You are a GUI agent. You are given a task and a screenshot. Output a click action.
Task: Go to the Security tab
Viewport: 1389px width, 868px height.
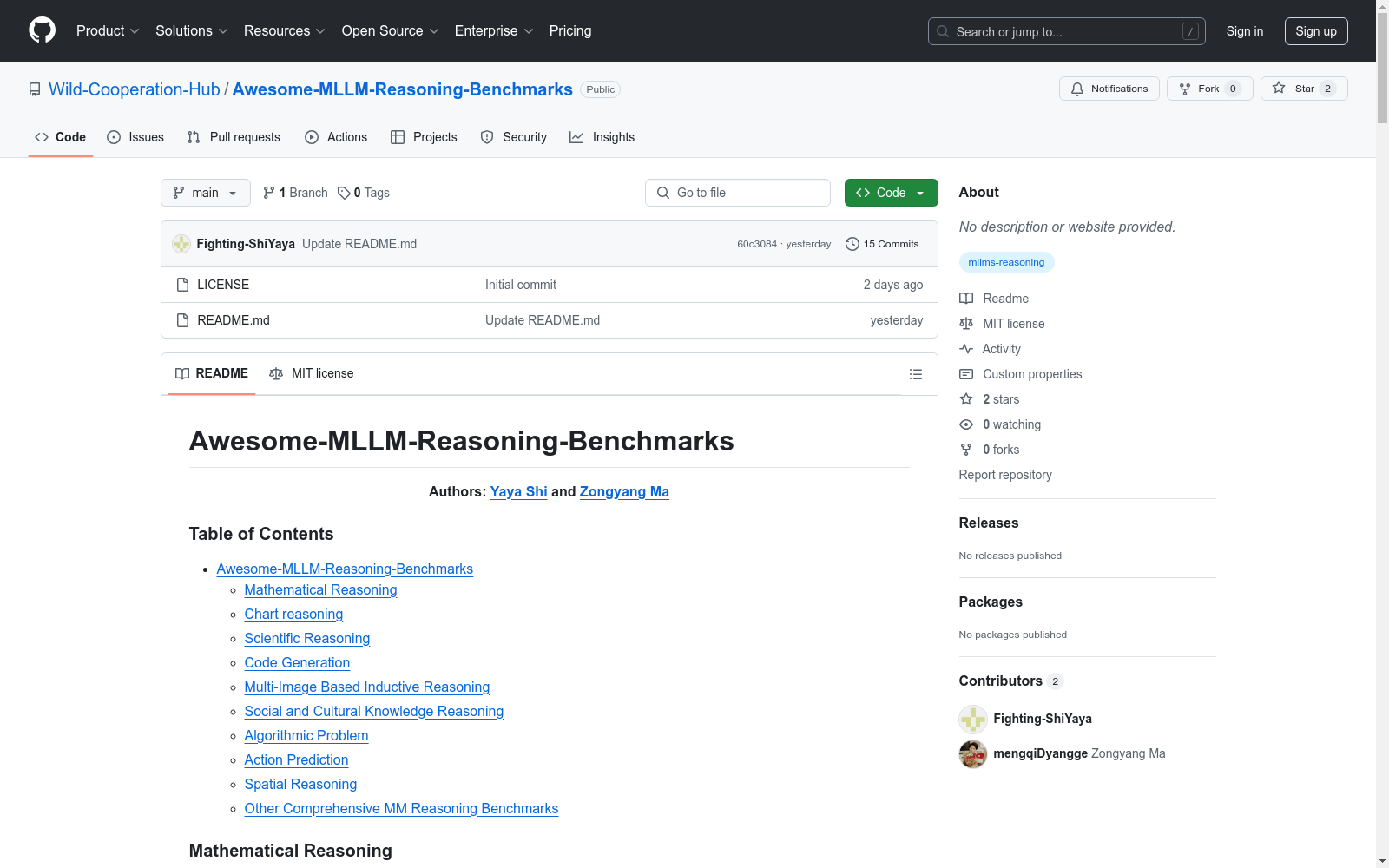514,137
